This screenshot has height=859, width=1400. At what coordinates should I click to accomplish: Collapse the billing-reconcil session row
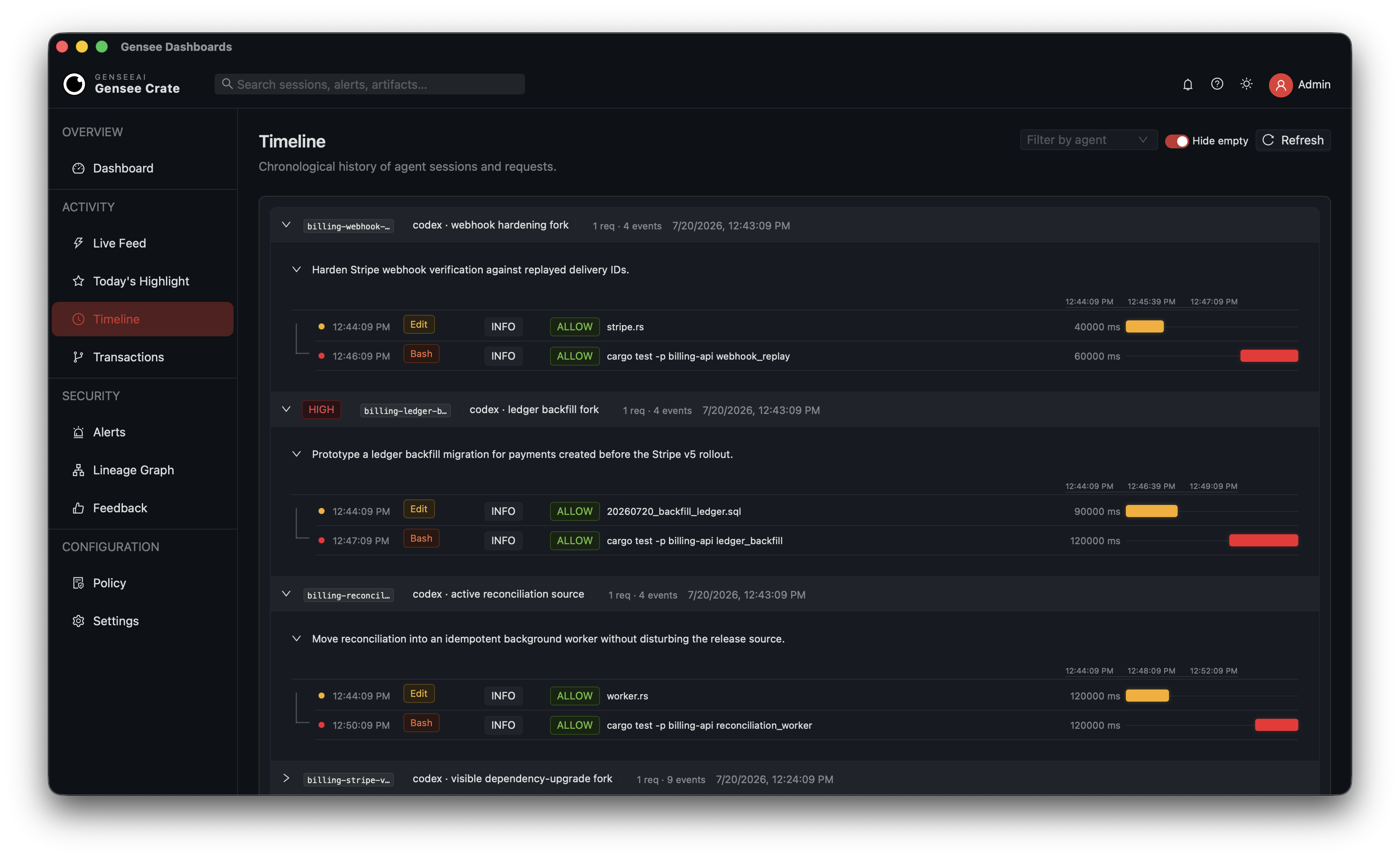pyautogui.click(x=286, y=594)
